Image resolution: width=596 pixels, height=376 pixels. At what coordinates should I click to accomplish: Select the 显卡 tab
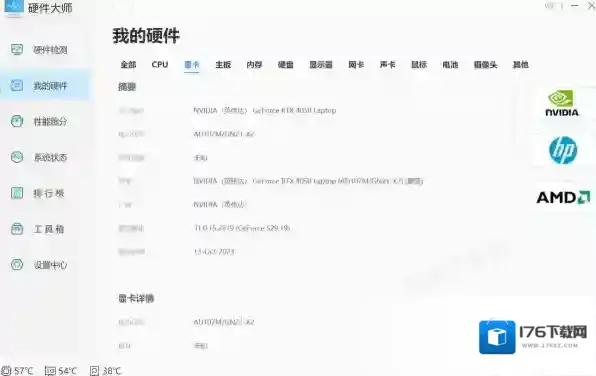[192, 65]
